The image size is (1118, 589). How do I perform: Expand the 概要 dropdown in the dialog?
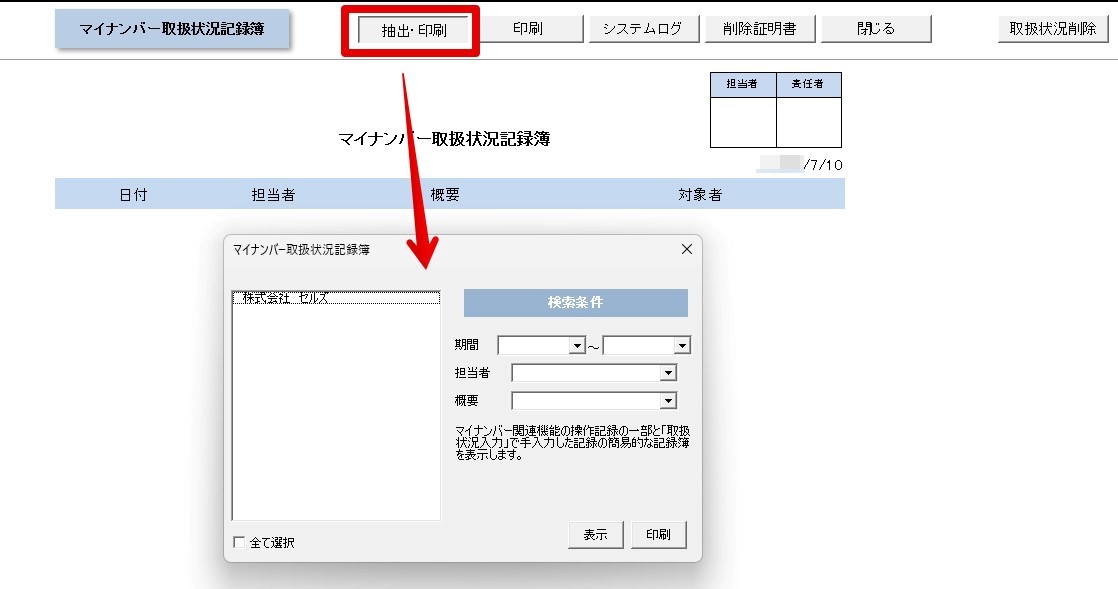667,401
